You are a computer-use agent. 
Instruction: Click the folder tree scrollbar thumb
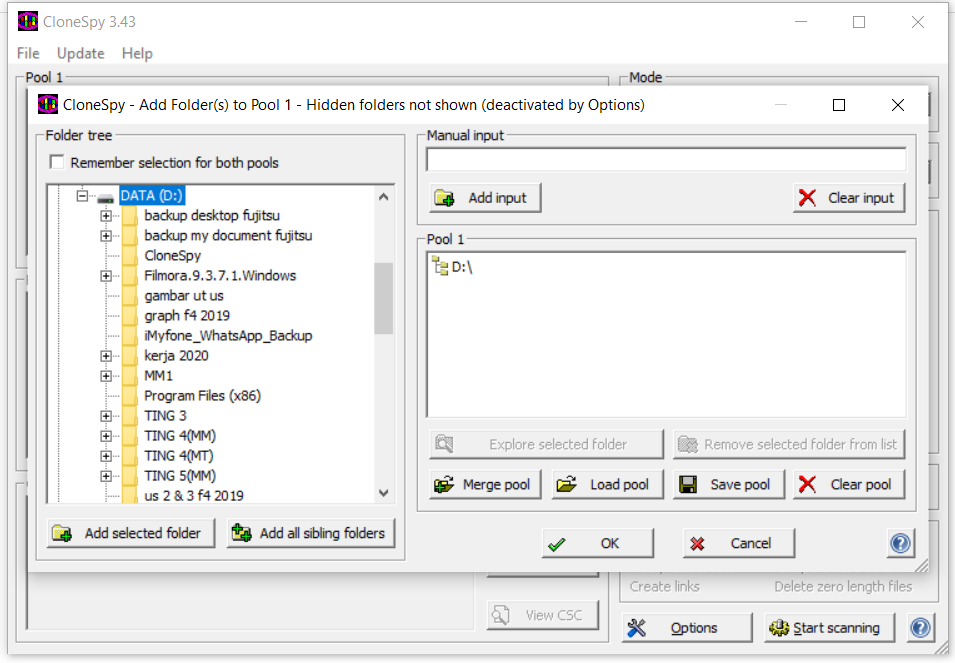point(383,298)
